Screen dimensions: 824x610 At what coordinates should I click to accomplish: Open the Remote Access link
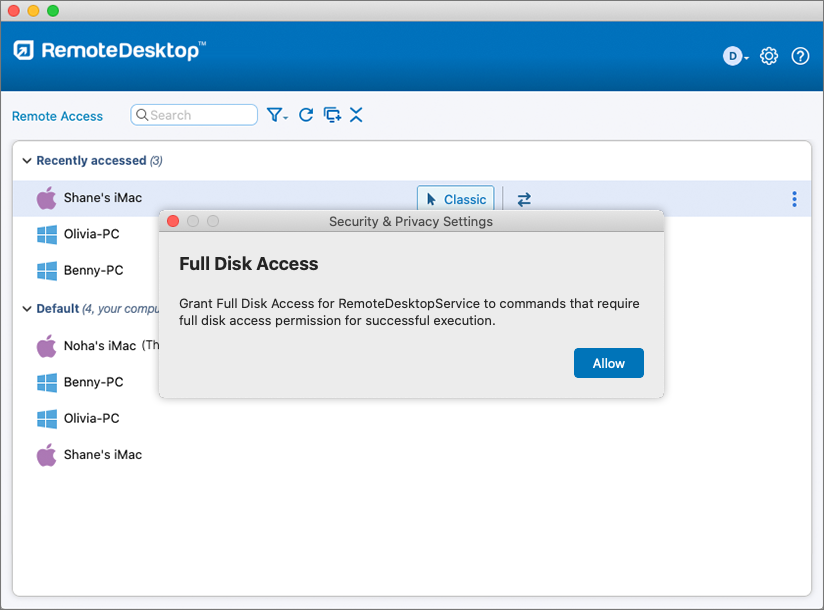[57, 116]
